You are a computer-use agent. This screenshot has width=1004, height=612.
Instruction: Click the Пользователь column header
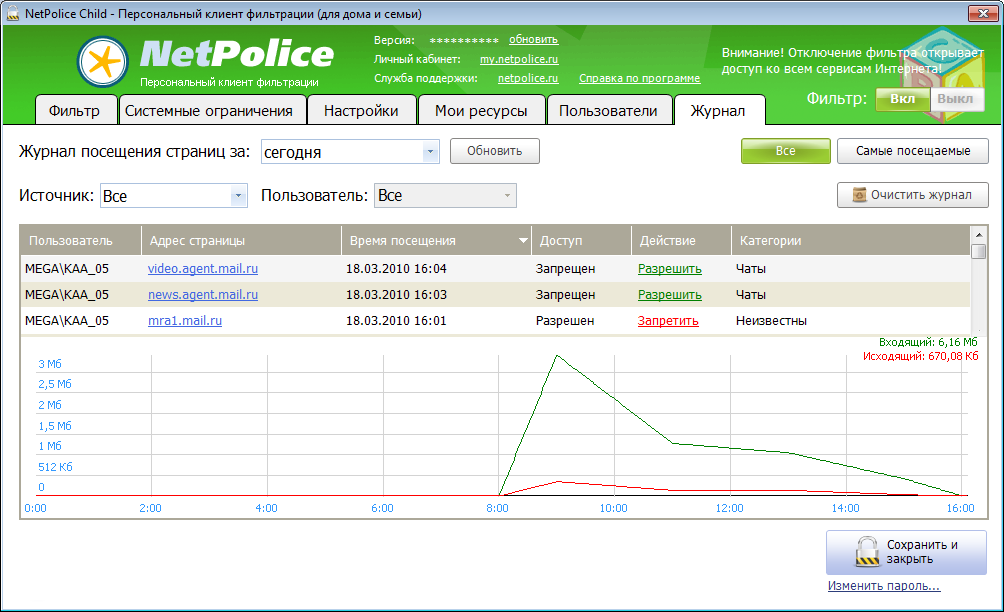pyautogui.click(x=81, y=241)
